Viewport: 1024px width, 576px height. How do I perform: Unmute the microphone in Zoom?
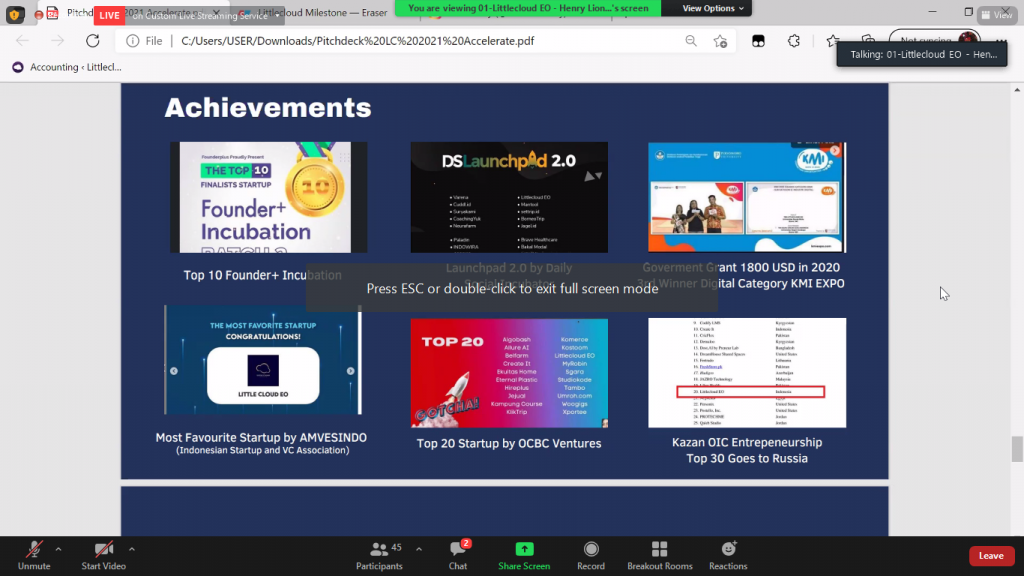[x=34, y=556]
